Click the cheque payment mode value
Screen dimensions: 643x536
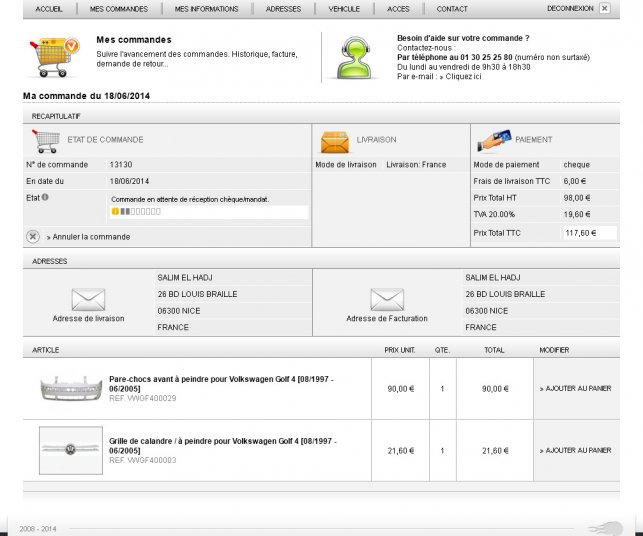pos(577,165)
